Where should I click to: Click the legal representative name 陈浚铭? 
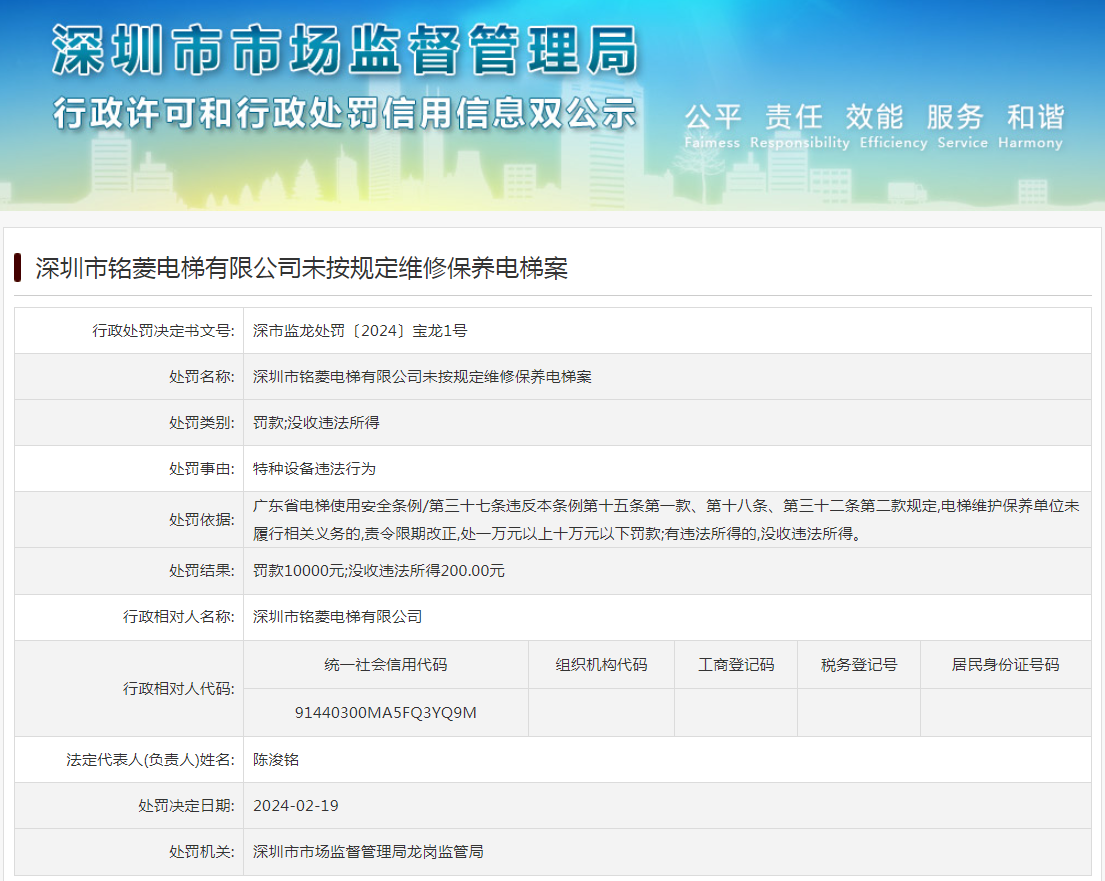[x=276, y=760]
